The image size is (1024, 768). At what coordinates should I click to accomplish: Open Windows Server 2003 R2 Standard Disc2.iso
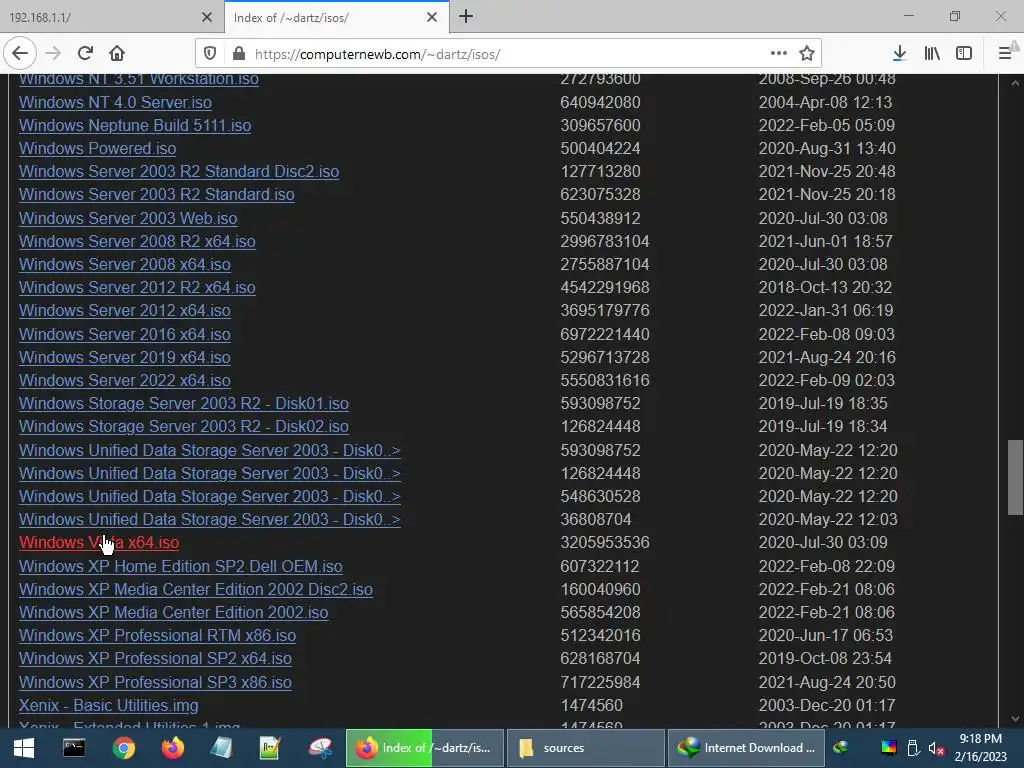pos(179,171)
